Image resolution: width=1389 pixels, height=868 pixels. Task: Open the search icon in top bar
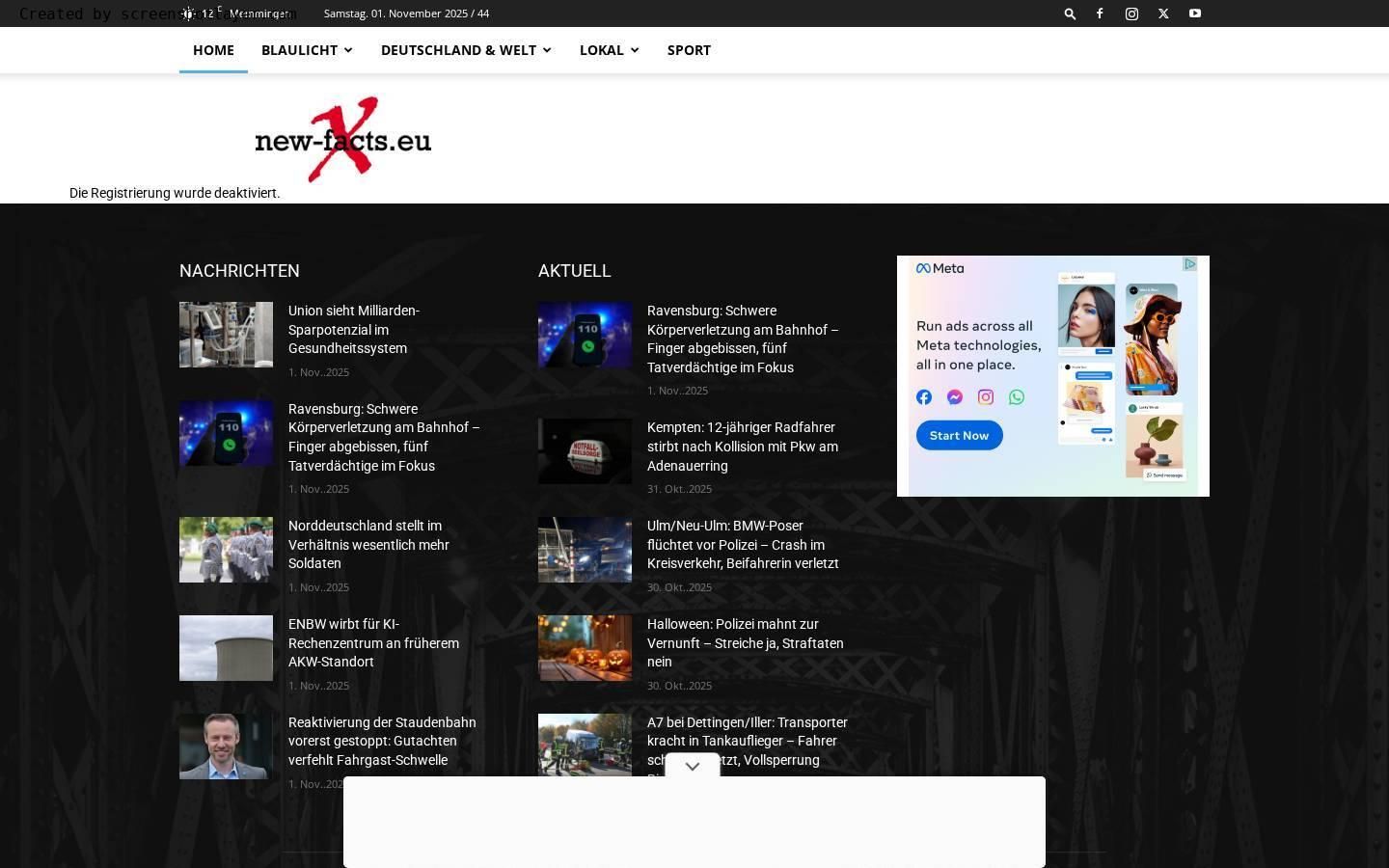[x=1070, y=14]
